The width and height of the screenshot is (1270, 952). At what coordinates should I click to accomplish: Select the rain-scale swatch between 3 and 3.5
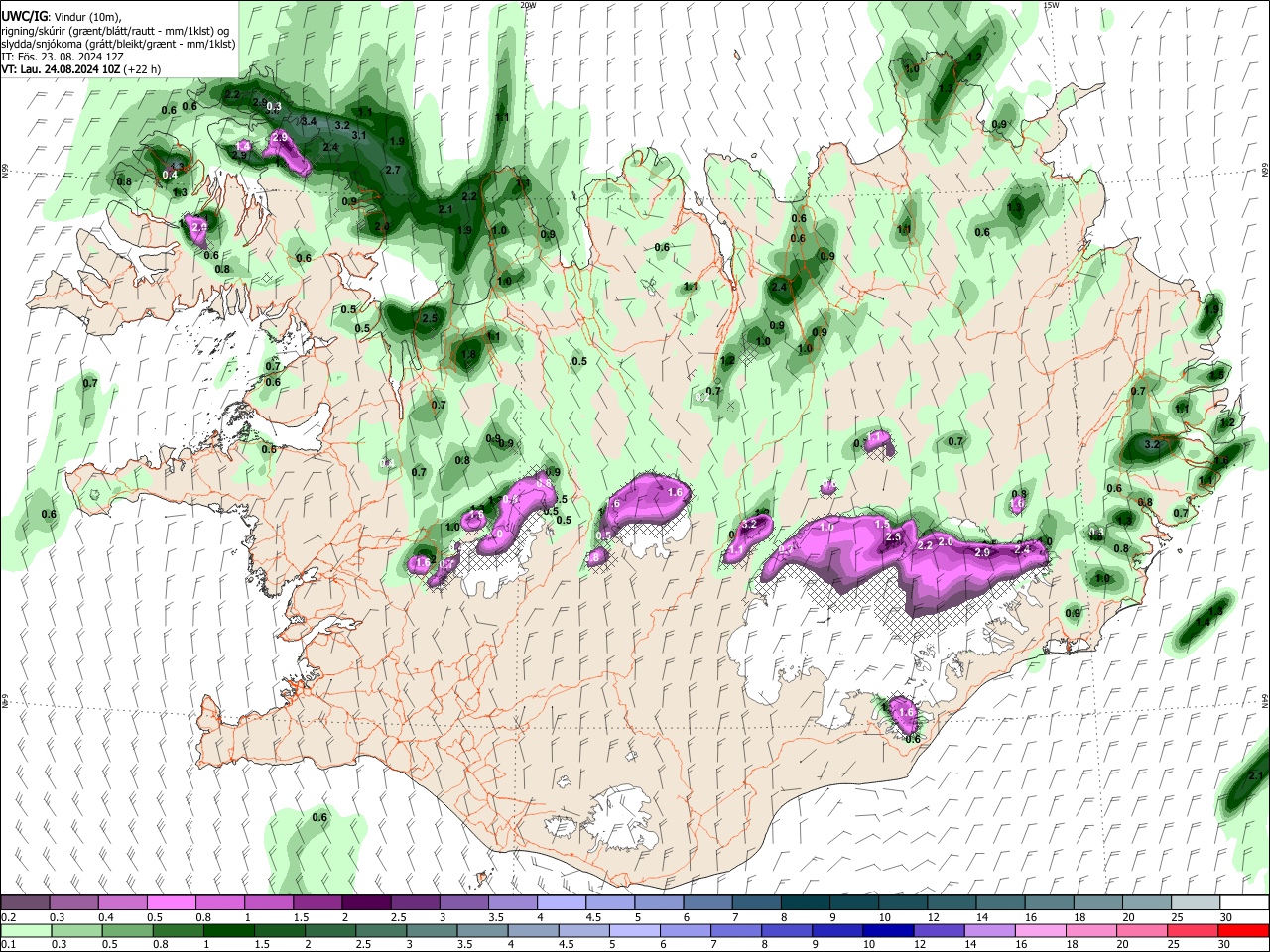[431, 930]
